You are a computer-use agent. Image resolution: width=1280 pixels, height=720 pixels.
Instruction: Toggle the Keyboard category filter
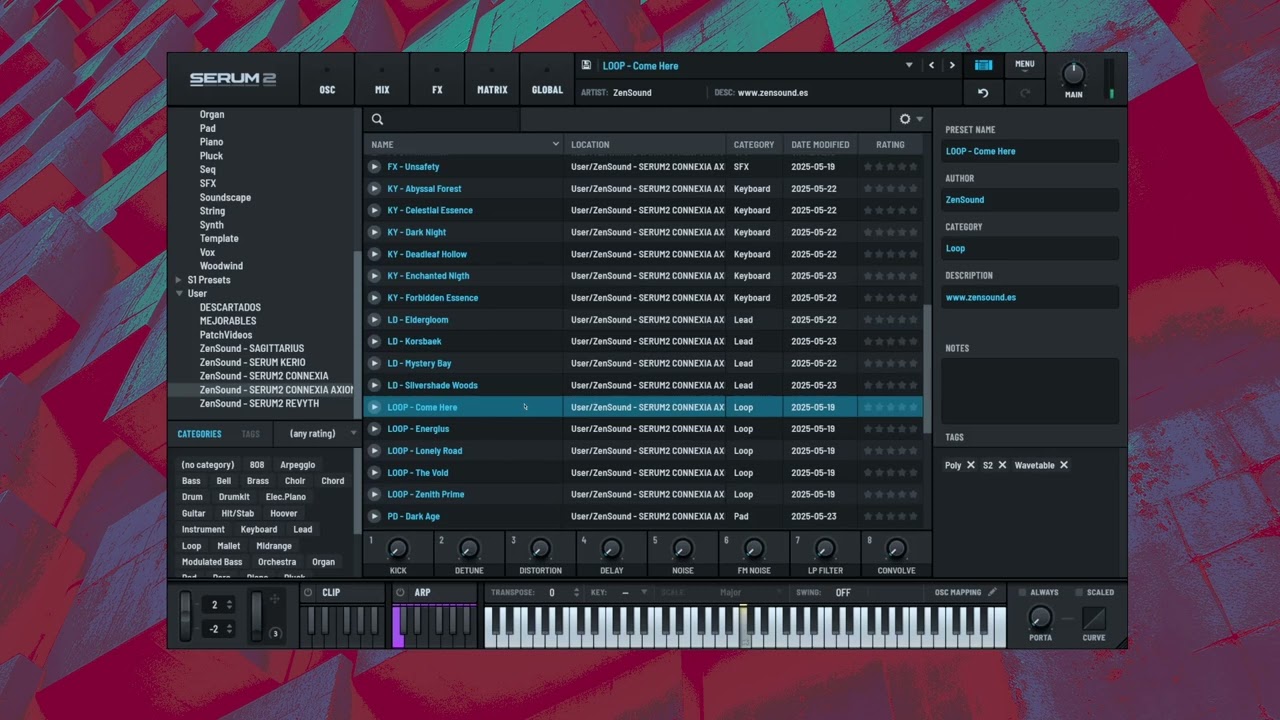click(259, 530)
